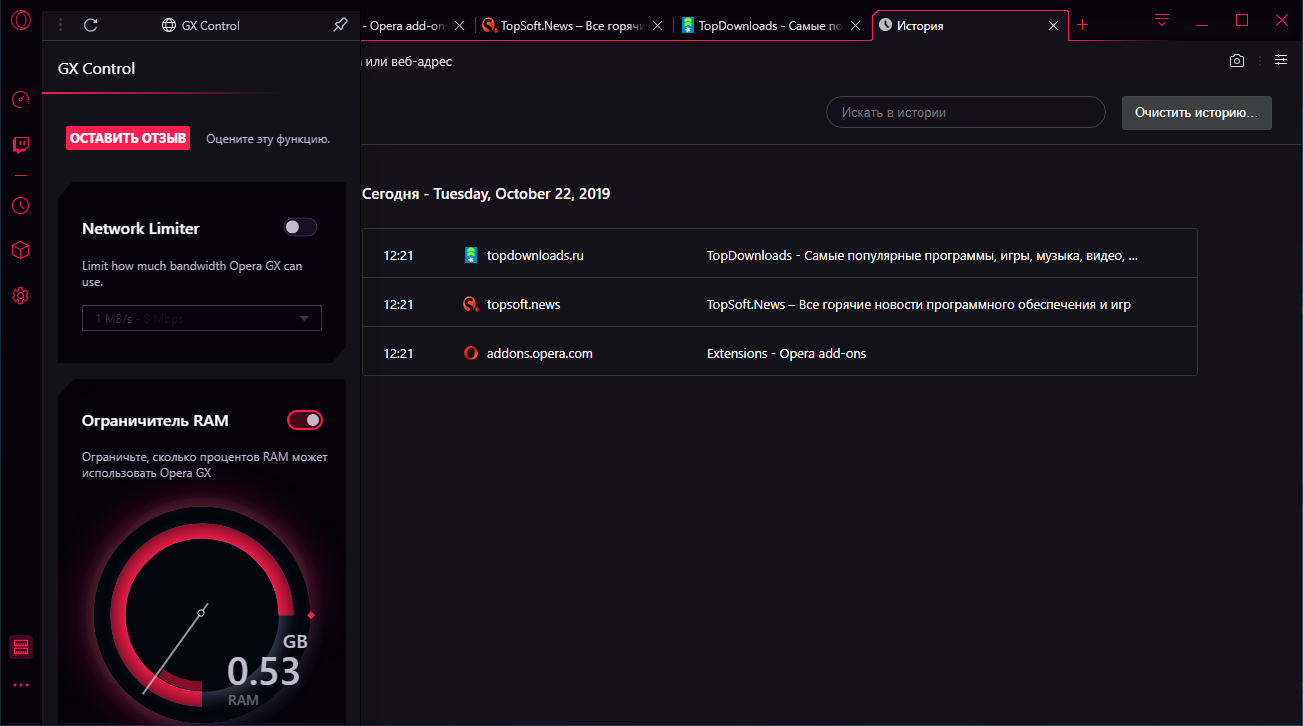Open the tab list menu icon
Image resolution: width=1303 pixels, height=726 pixels.
tap(1162, 20)
